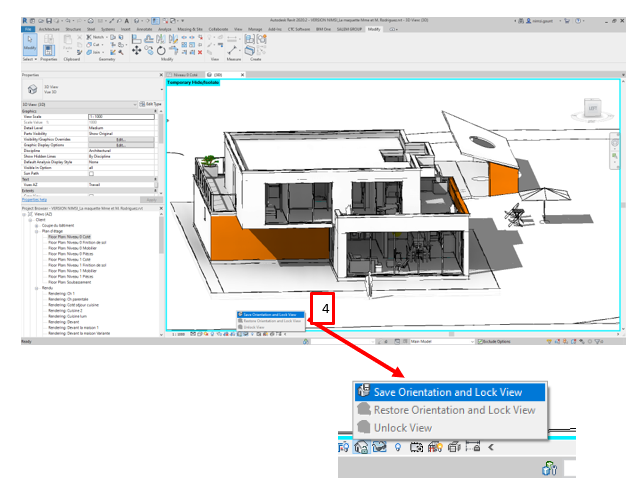Click Edit for Visibility/Graphics Overrides
Image resolution: width=640 pixels, height=503 pixels.
coord(120,139)
